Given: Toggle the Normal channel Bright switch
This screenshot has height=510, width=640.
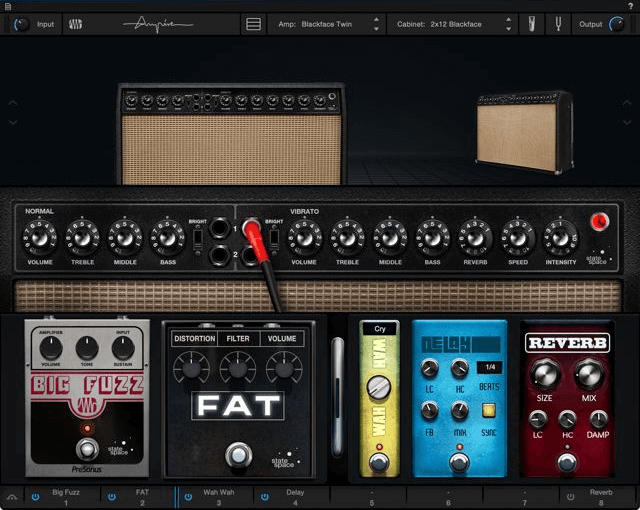Looking at the screenshot, I should (198, 239).
